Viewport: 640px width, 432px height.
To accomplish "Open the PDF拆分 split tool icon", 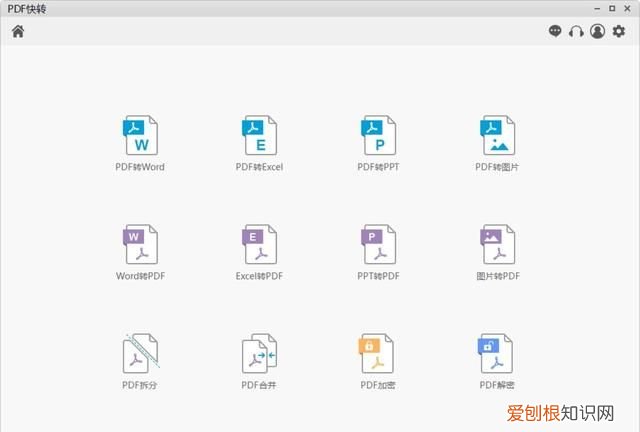I will coord(141,353).
